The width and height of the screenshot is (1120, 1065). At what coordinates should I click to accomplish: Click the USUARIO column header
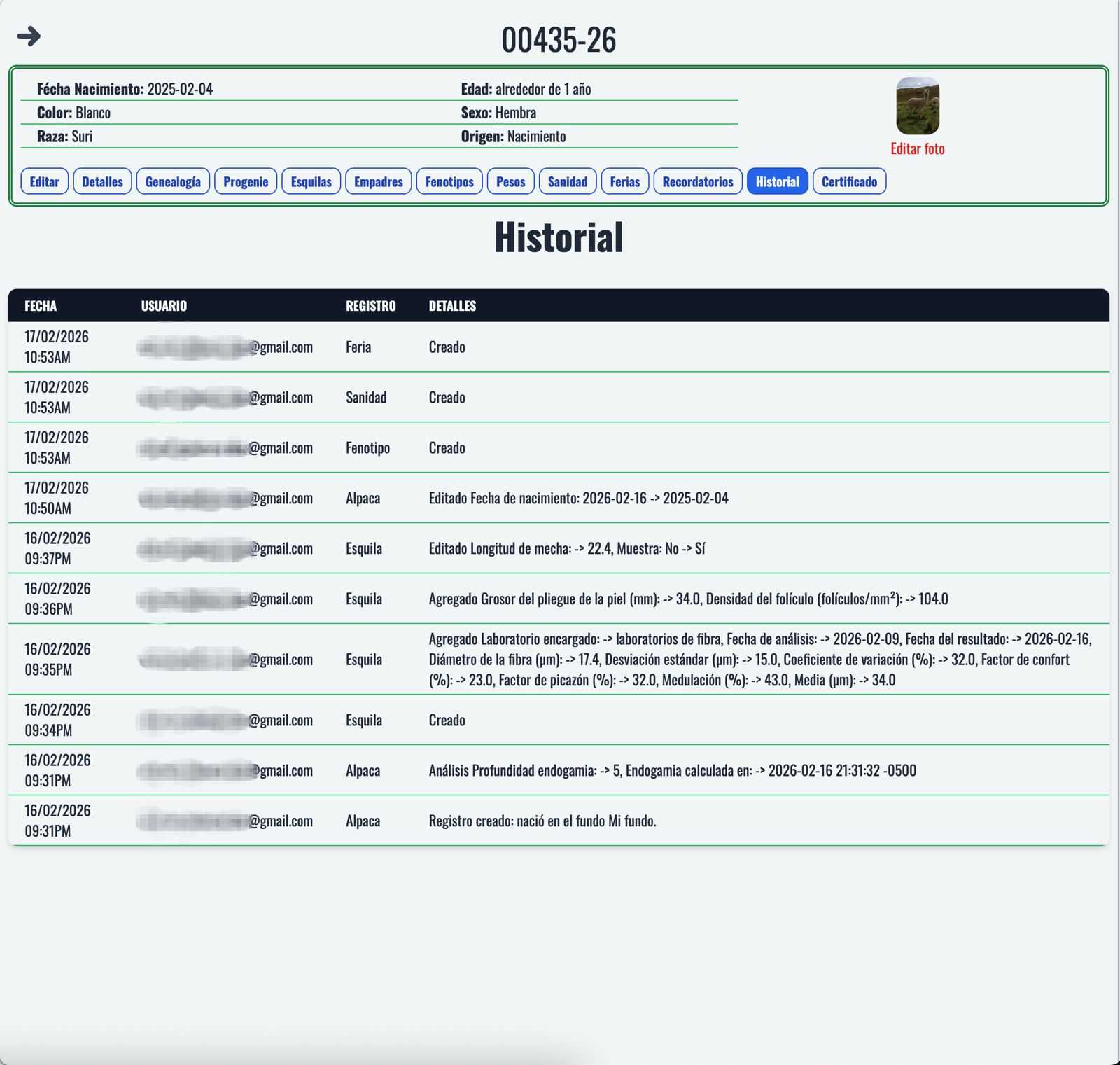(164, 306)
